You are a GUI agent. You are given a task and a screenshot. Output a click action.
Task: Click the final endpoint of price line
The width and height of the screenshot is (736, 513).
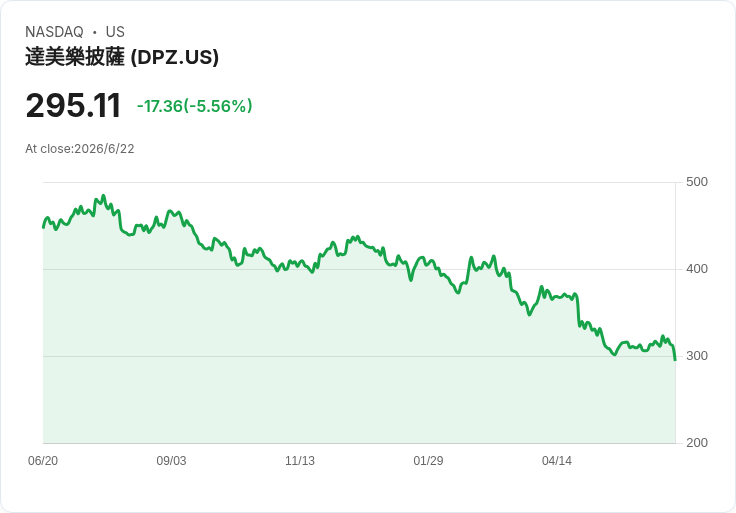pos(675,360)
